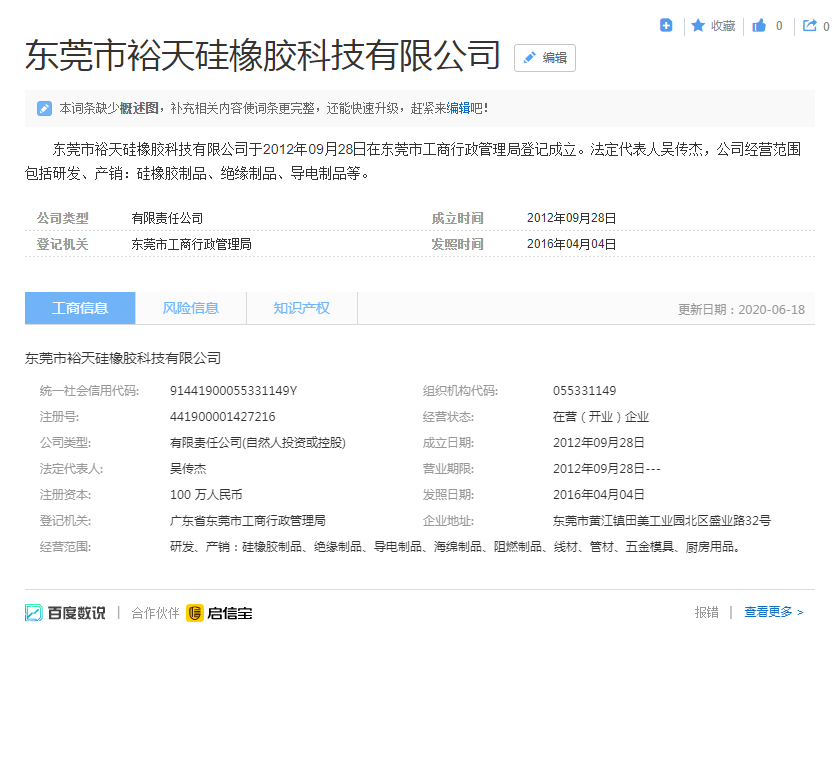
Task: Click the blue add-document plus icon
Action: (666, 26)
